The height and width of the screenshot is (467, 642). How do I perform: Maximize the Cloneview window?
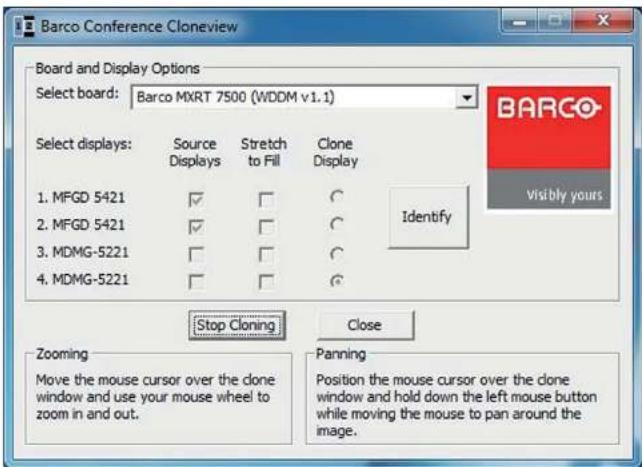(x=554, y=21)
